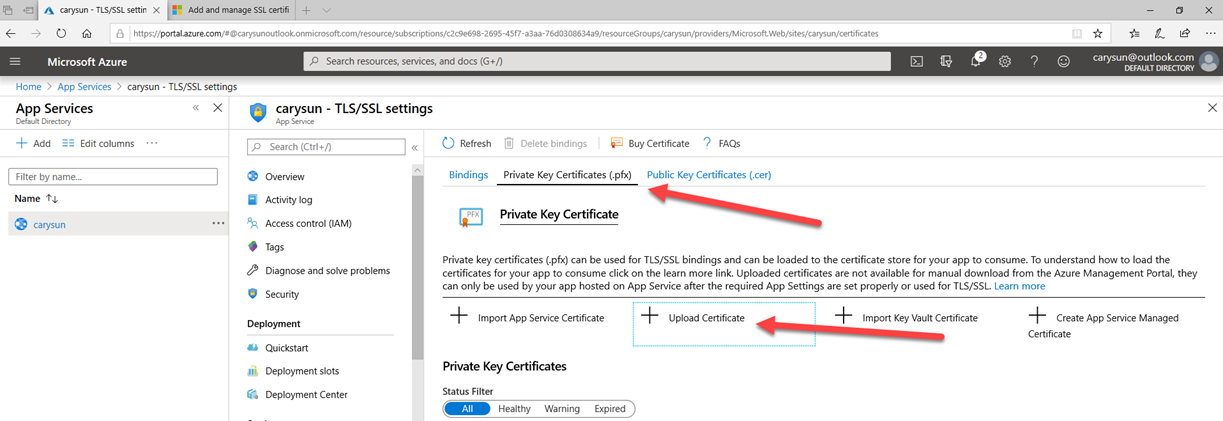1223x421 pixels.
Task: Open the feedback smiley icon
Action: point(1064,61)
